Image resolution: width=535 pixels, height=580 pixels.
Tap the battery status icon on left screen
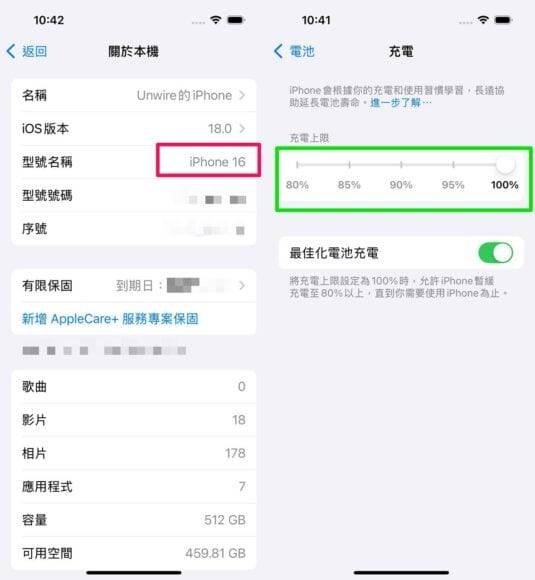(x=236, y=20)
